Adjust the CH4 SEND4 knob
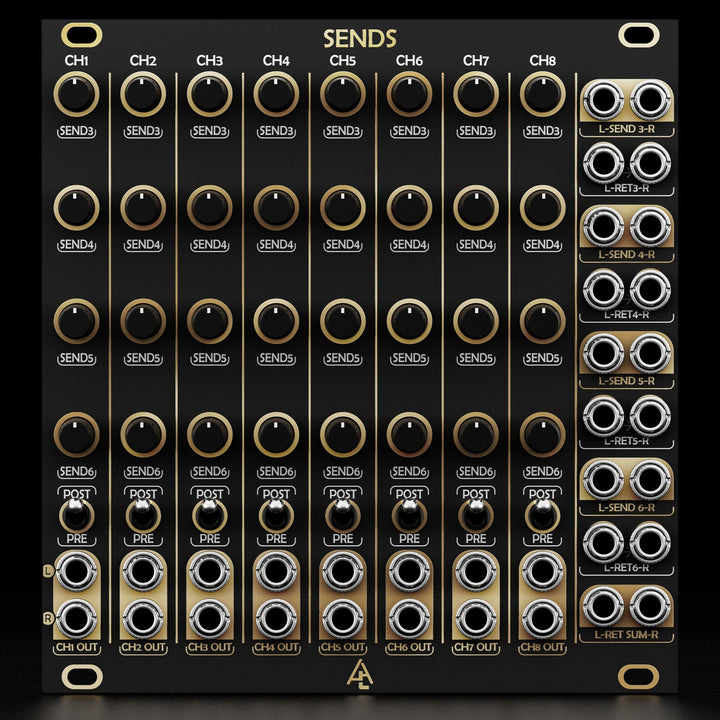720x720 pixels. [x=276, y=208]
